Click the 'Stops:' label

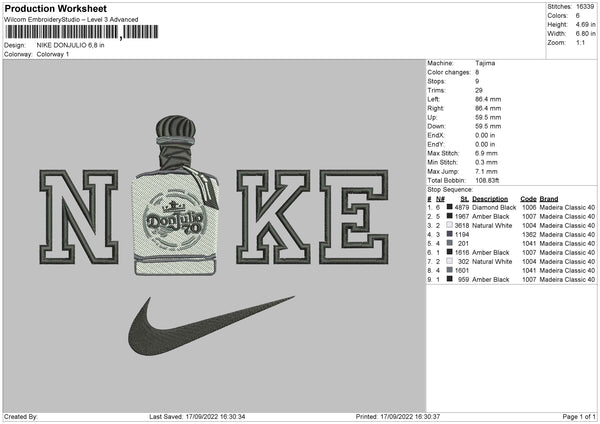coord(437,81)
